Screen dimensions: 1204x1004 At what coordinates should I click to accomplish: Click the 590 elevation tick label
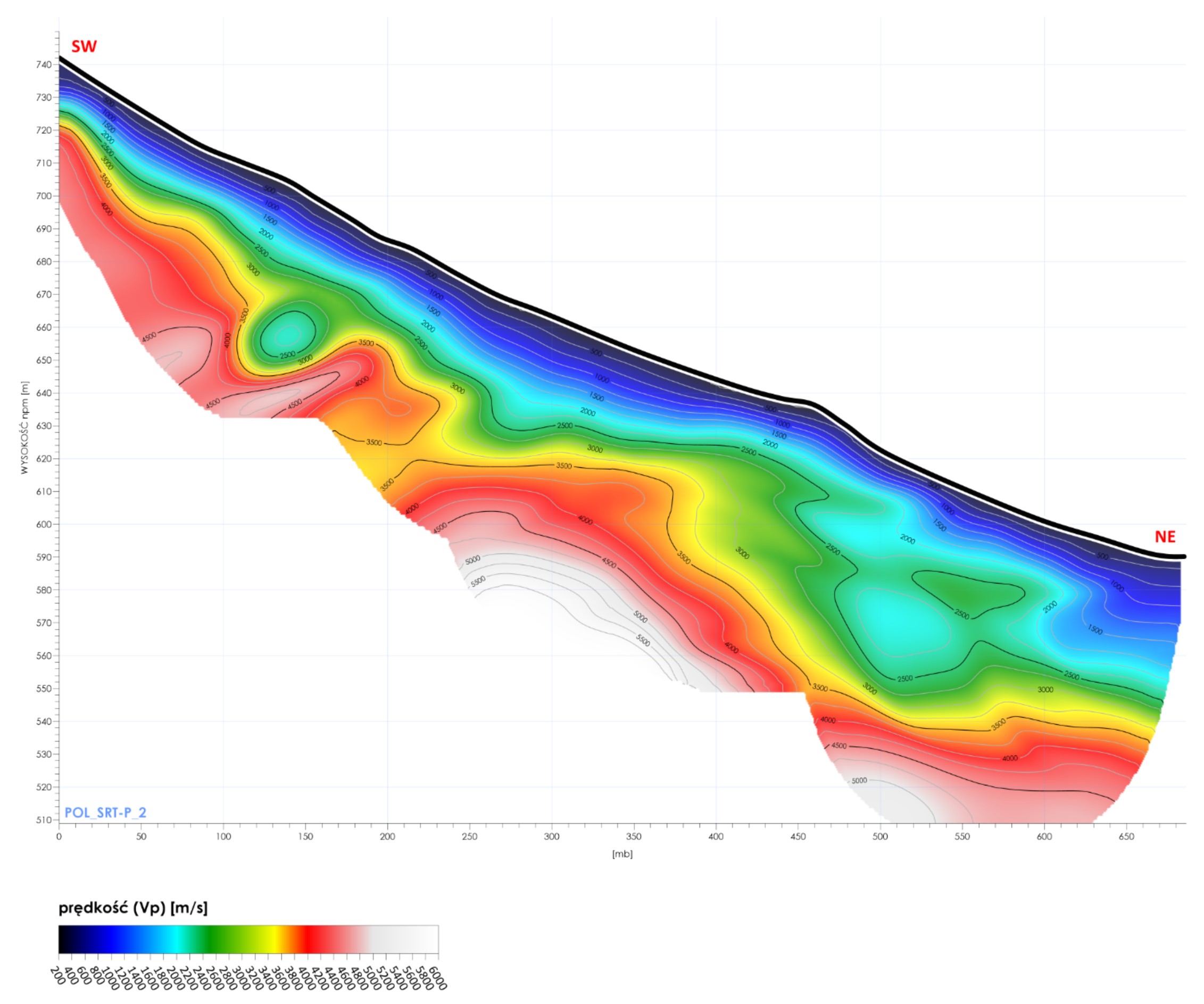tap(44, 557)
